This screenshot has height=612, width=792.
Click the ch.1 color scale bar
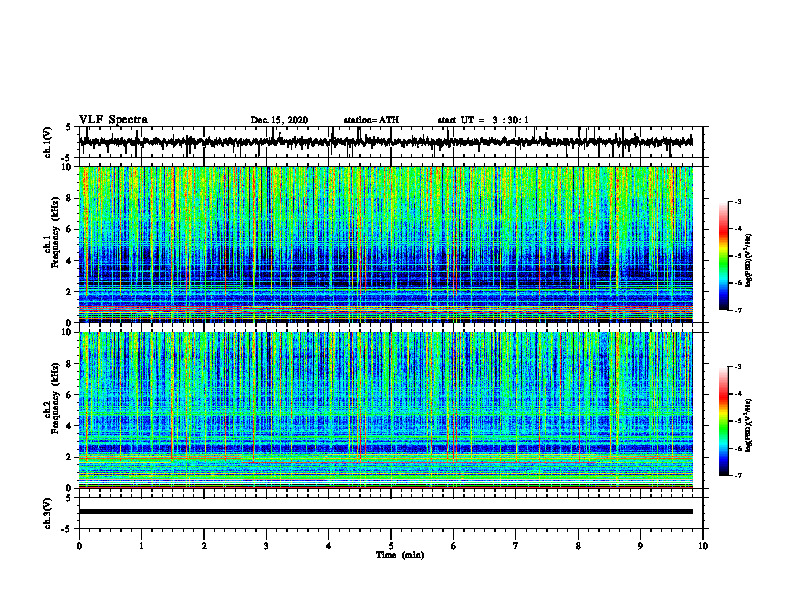(x=723, y=256)
